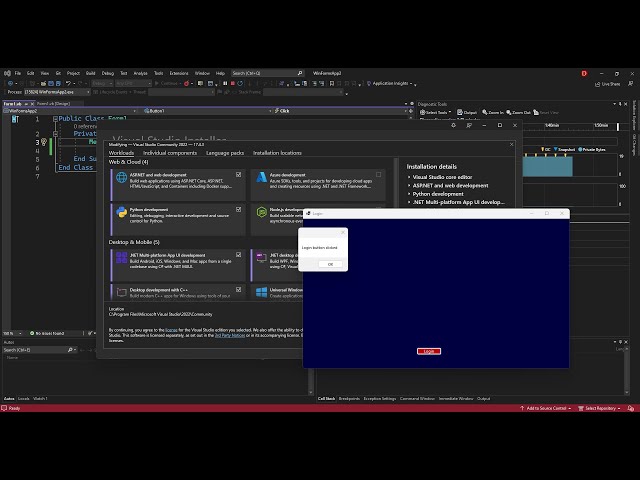The width and height of the screenshot is (640, 480).
Task: Open the Click event dropdown
Action: [x=339, y=111]
